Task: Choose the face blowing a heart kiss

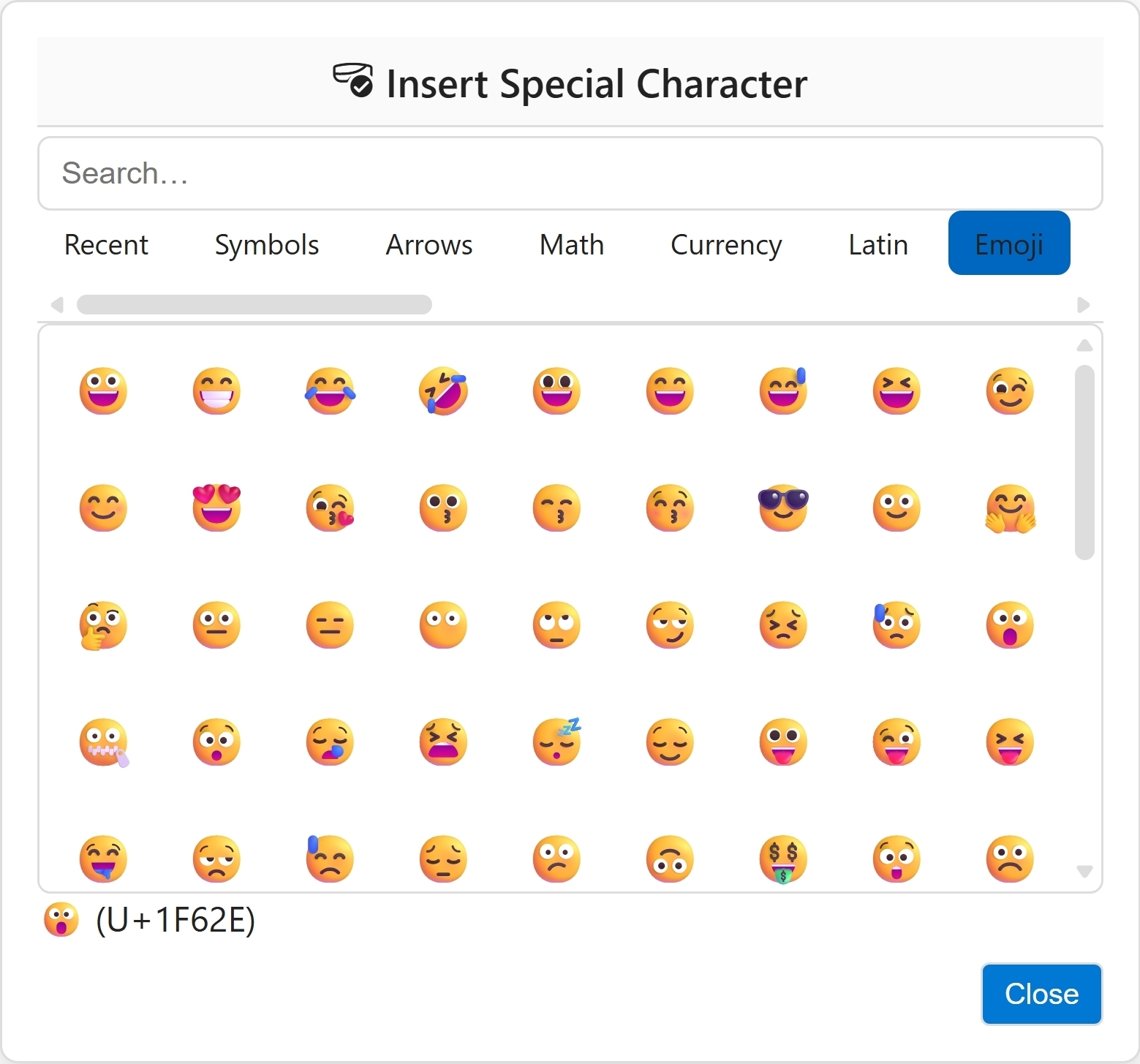Action: tap(330, 508)
